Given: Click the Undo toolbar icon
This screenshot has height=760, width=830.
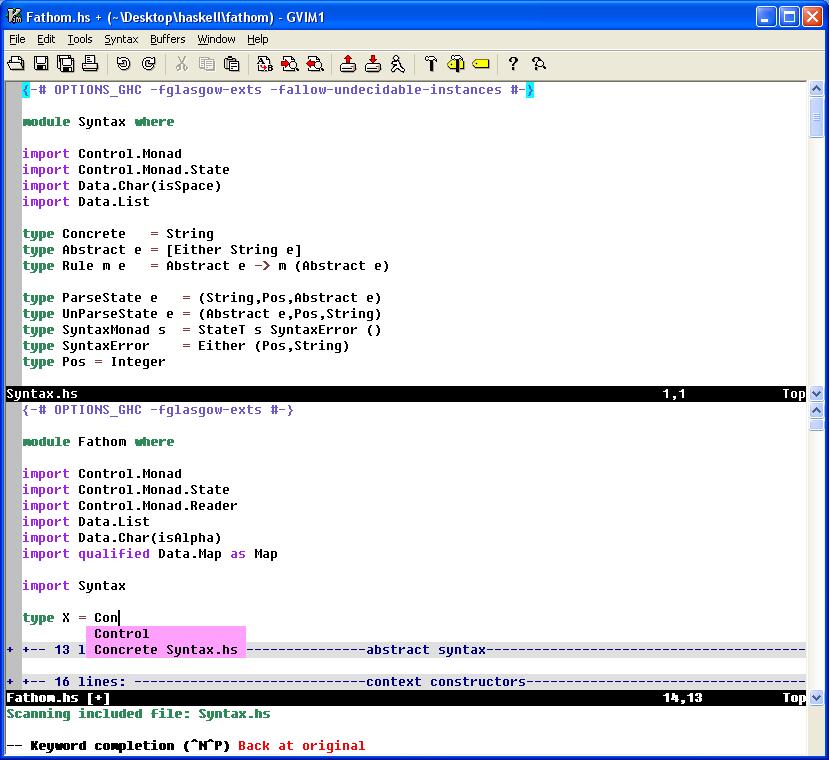Looking at the screenshot, I should point(123,64).
